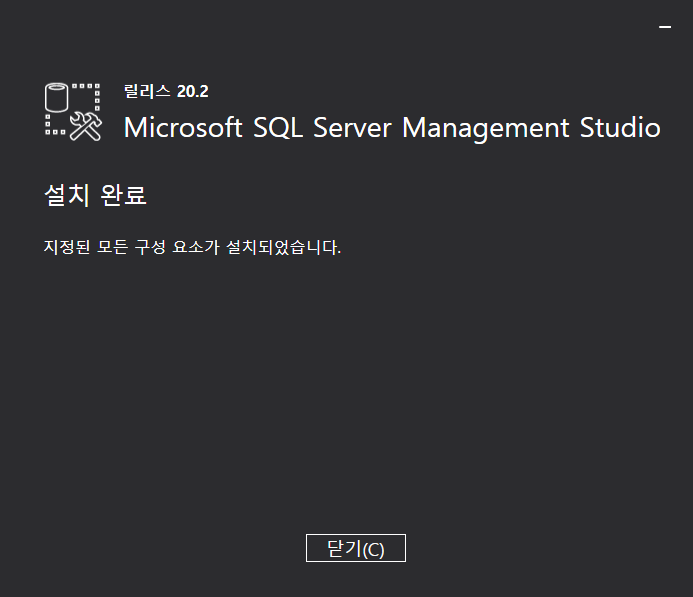
Task: Select the 릴리스 20.2 version text
Action: pyautogui.click(x=166, y=91)
